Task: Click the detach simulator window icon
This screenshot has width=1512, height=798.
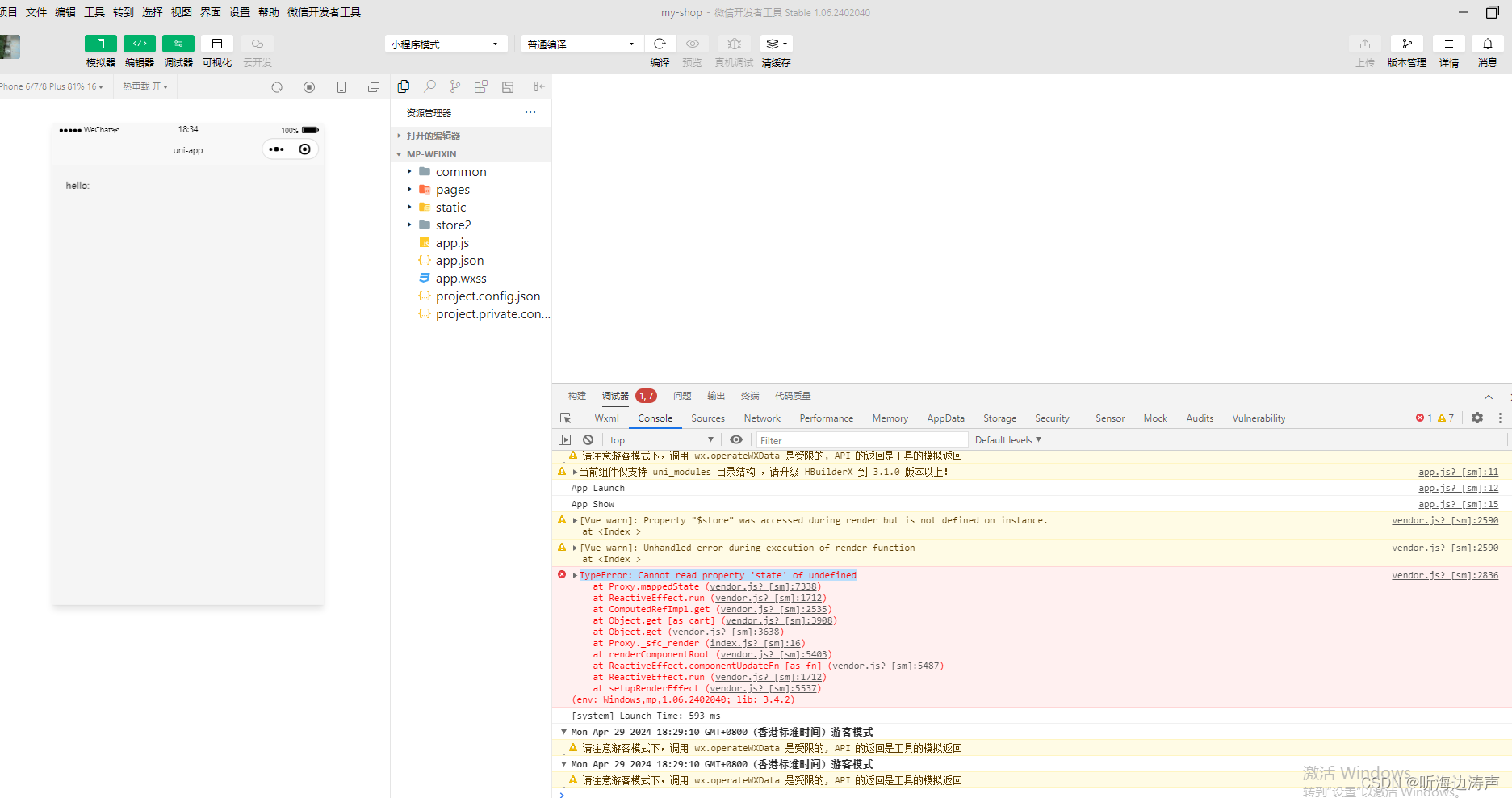Action: (374, 87)
